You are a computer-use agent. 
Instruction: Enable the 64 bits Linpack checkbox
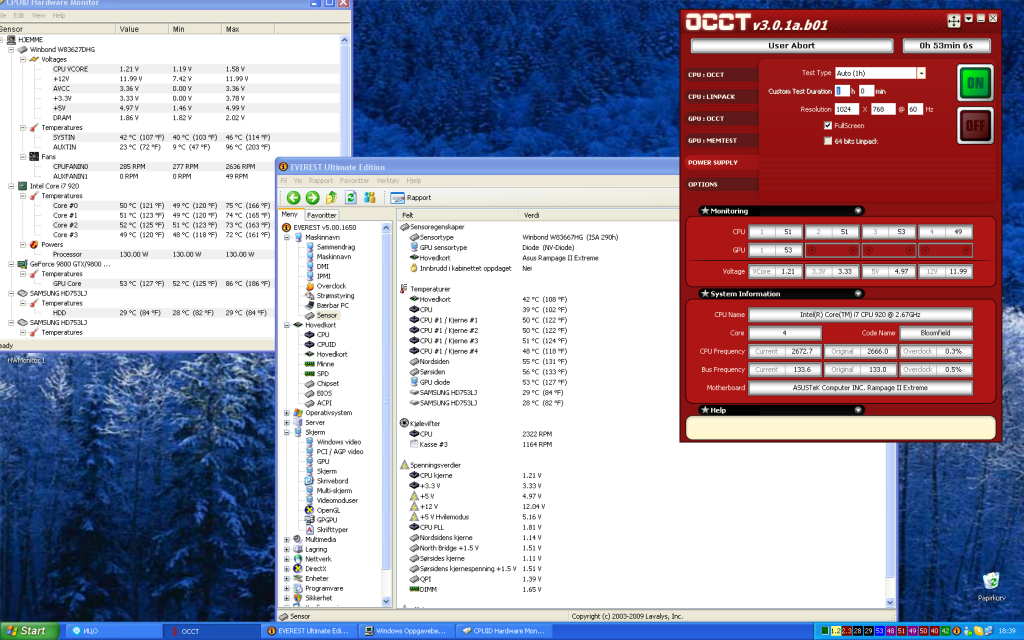pyautogui.click(x=828, y=141)
